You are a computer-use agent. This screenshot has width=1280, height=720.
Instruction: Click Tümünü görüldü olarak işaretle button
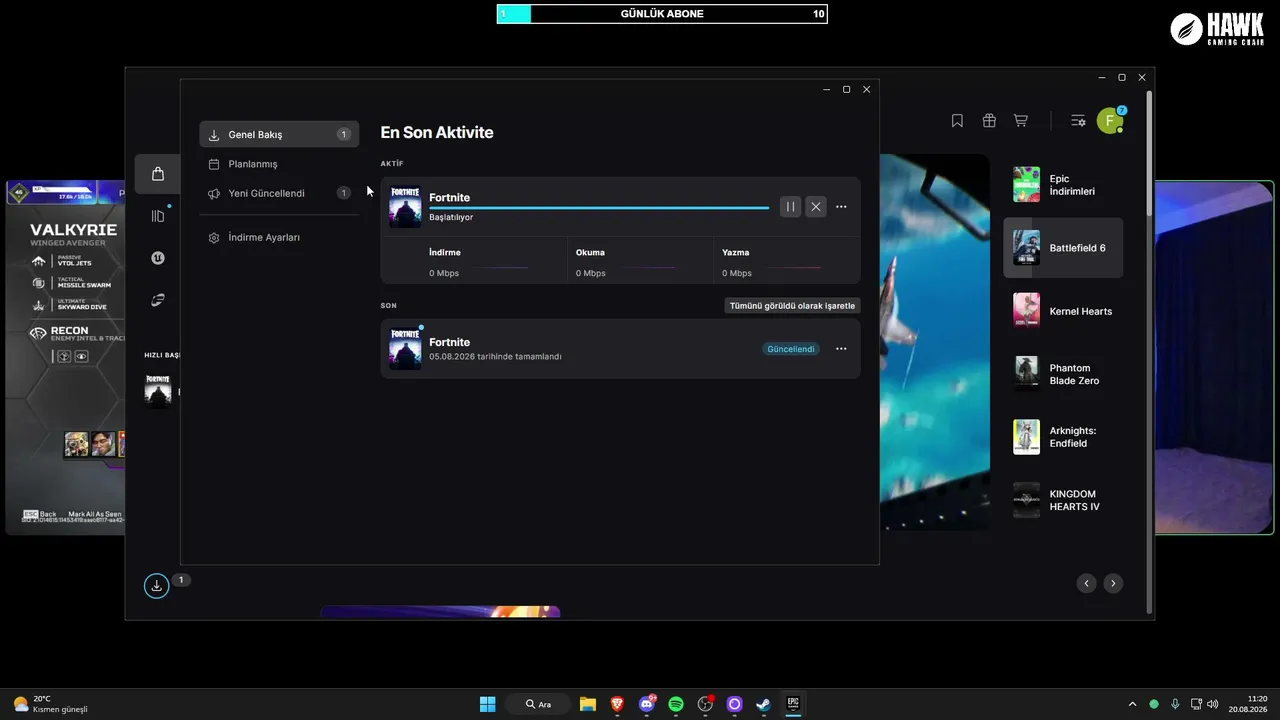(792, 306)
